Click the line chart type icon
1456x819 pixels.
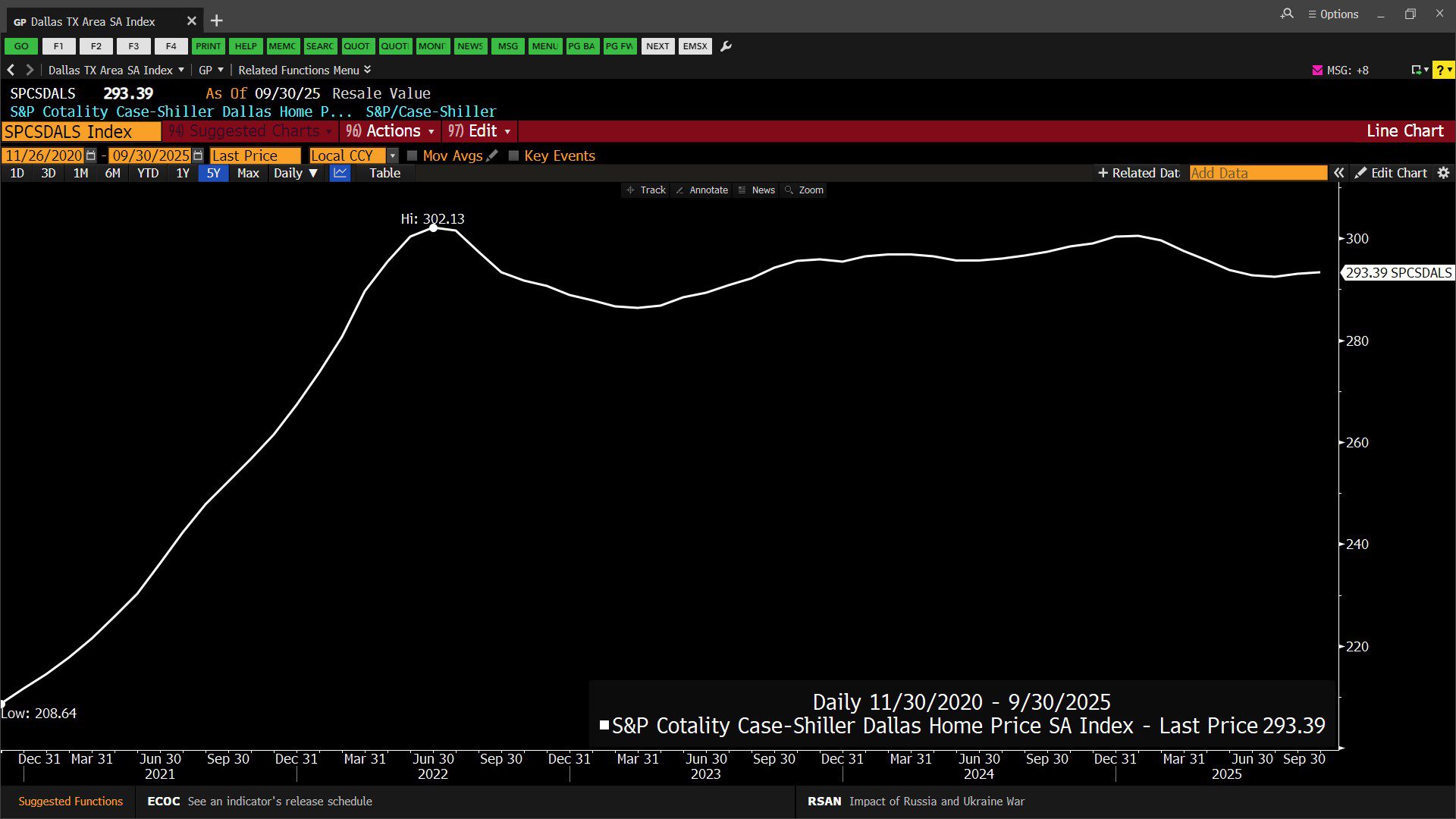(340, 173)
